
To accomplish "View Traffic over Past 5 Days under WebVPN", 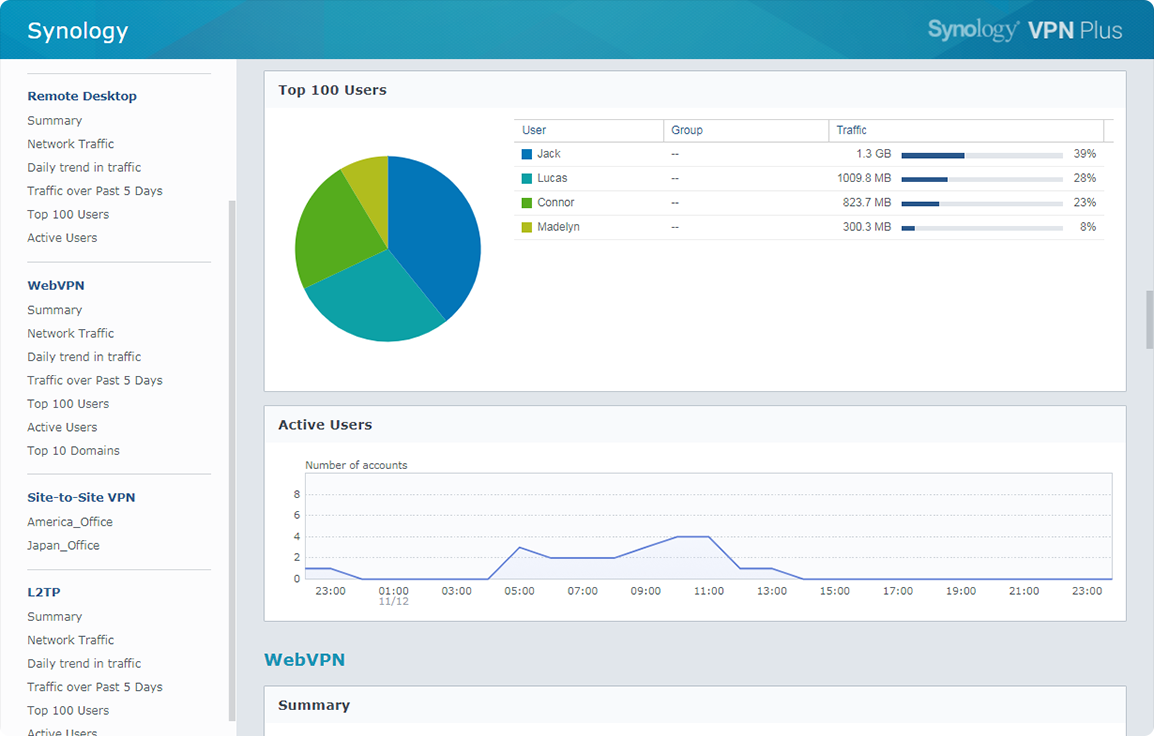I will coord(94,380).
